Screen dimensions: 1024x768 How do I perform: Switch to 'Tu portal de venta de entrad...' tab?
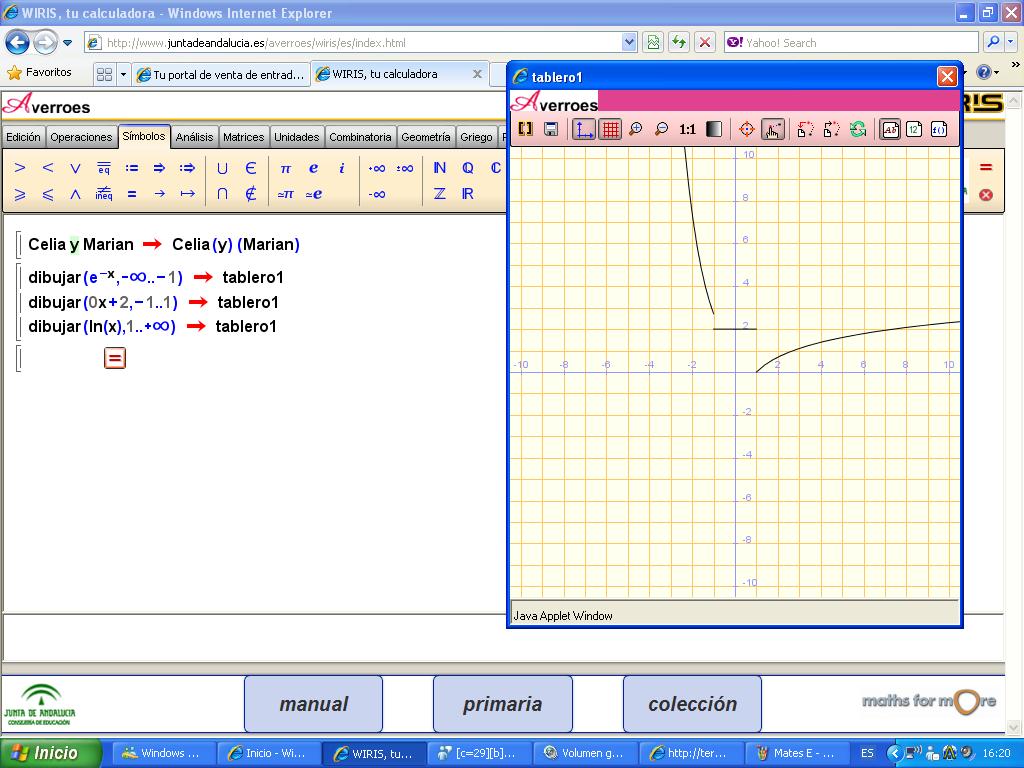[x=221, y=74]
